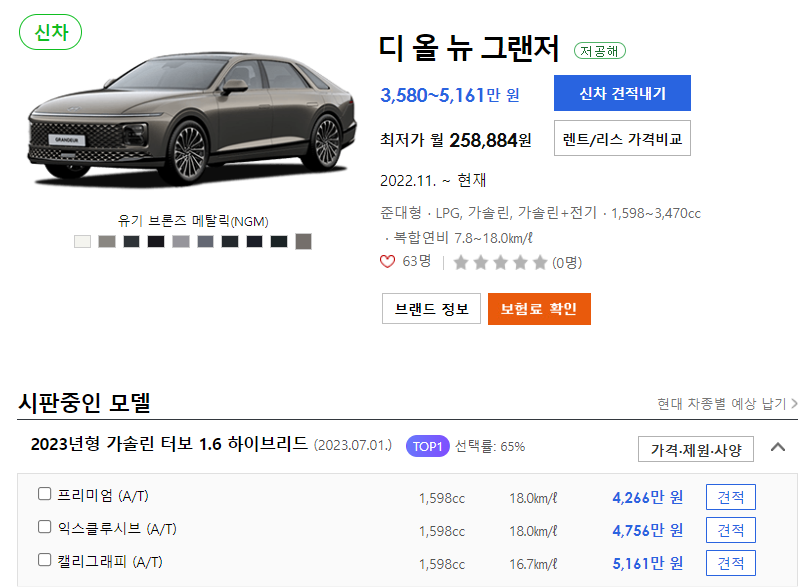Tick the 익스클루시브 (A/T) checkbox
Viewport: 808px width, 588px height.
[45, 527]
